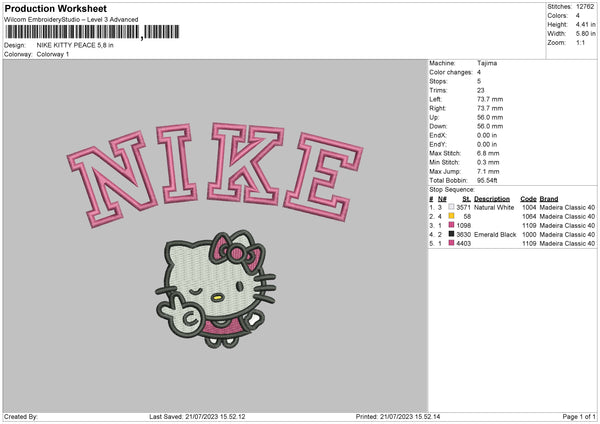The width and height of the screenshot is (600, 424).
Task: Select the St. column header
Action: point(466,199)
